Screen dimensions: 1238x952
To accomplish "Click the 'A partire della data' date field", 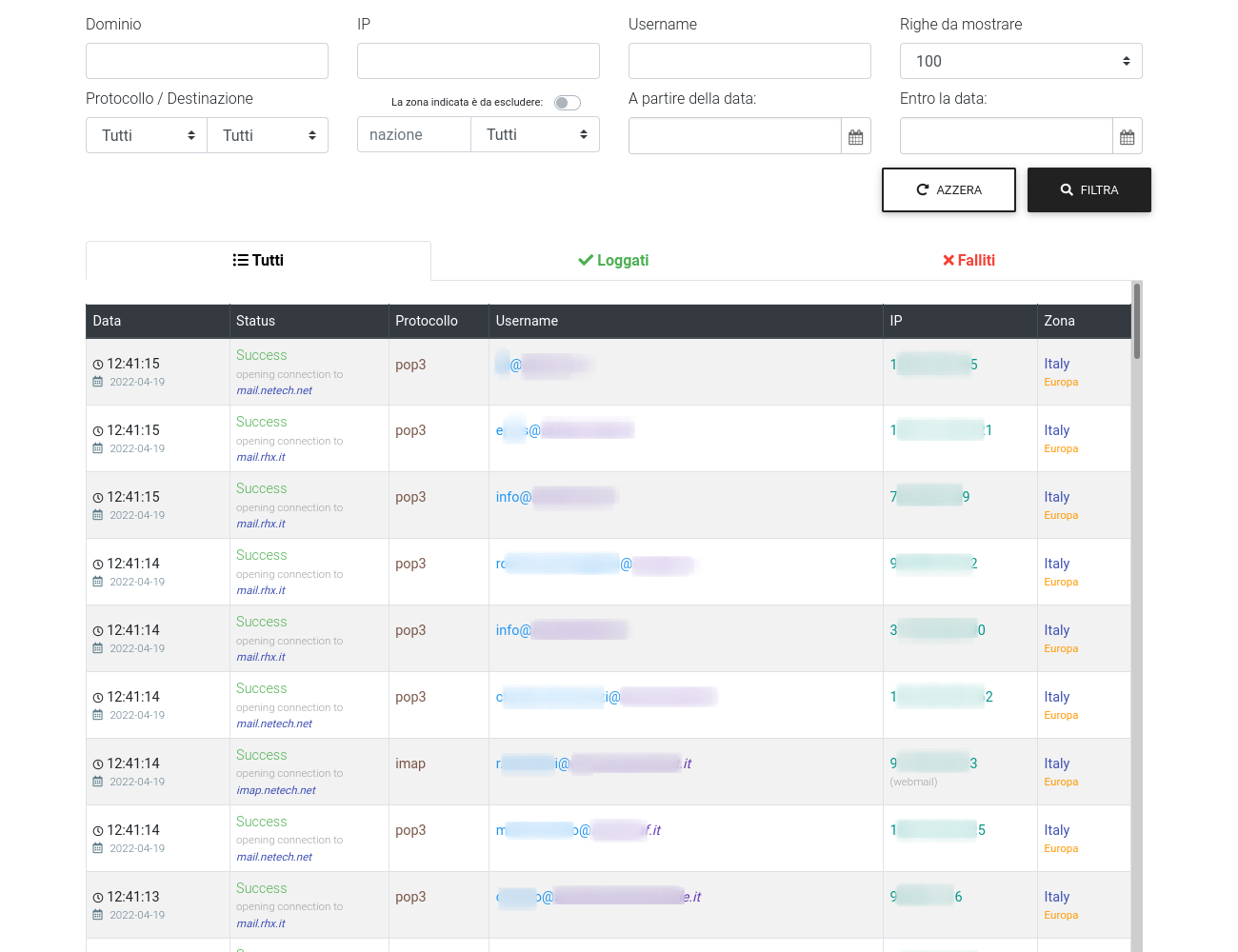I will click(x=735, y=136).
